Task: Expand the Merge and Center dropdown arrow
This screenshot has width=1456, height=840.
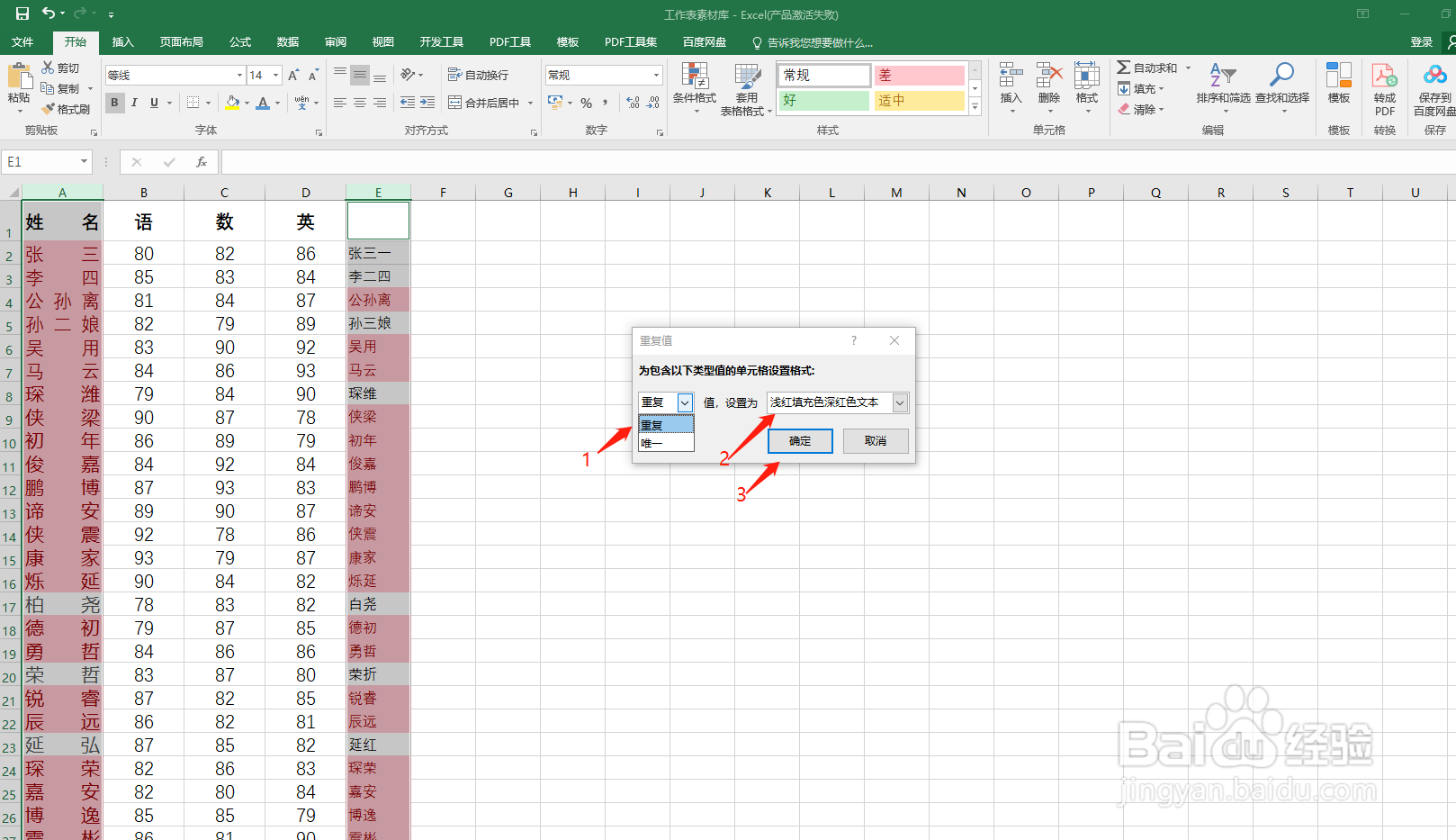Action: point(530,103)
